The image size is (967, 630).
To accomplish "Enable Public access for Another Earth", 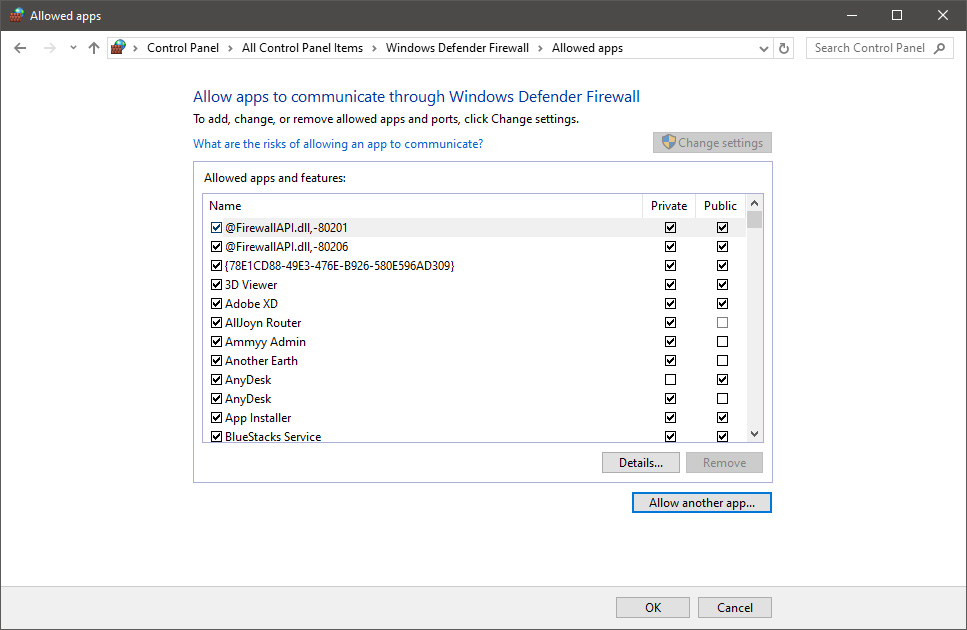I will click(722, 361).
